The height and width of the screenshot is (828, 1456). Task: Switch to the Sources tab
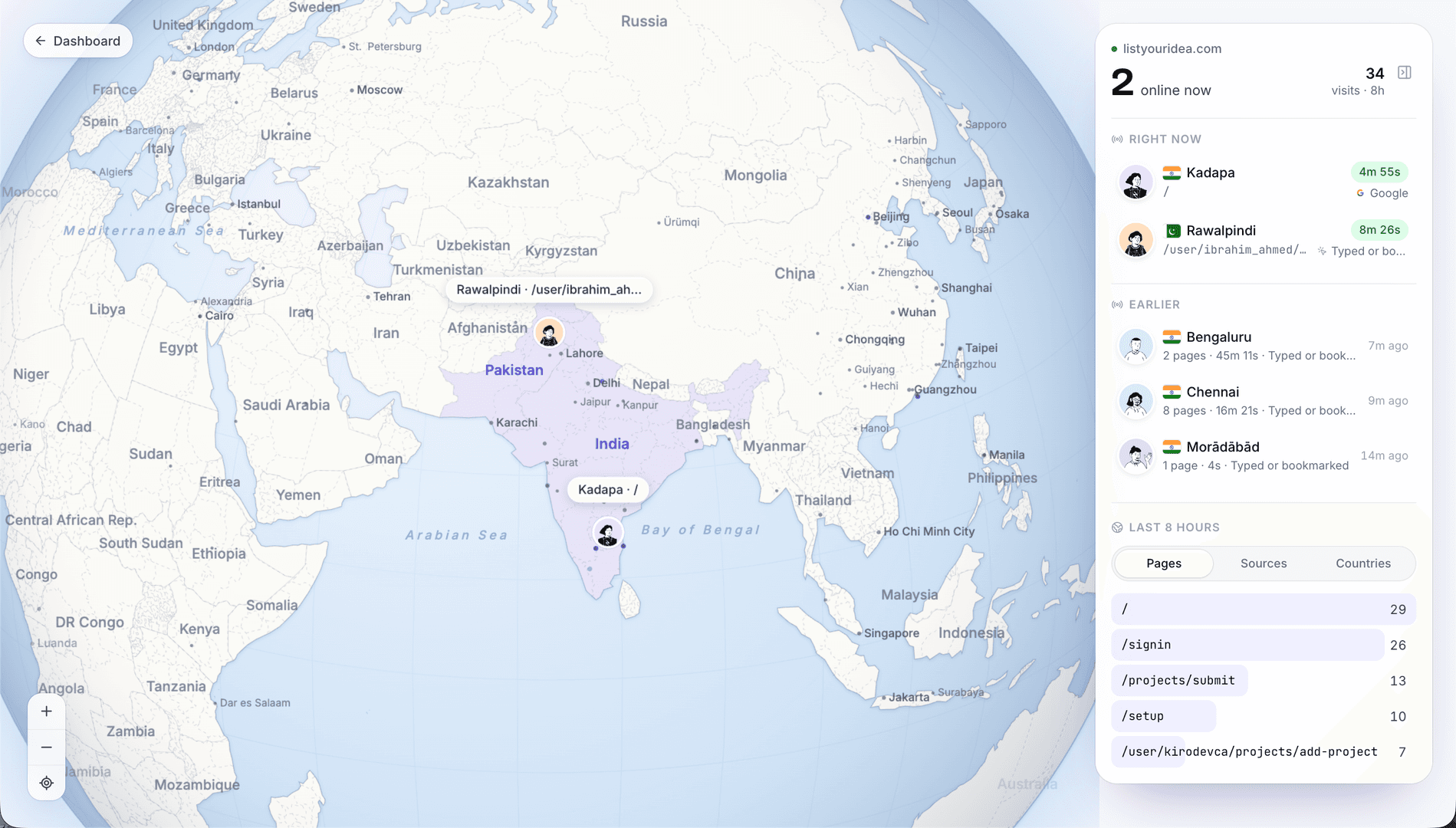[x=1264, y=563]
